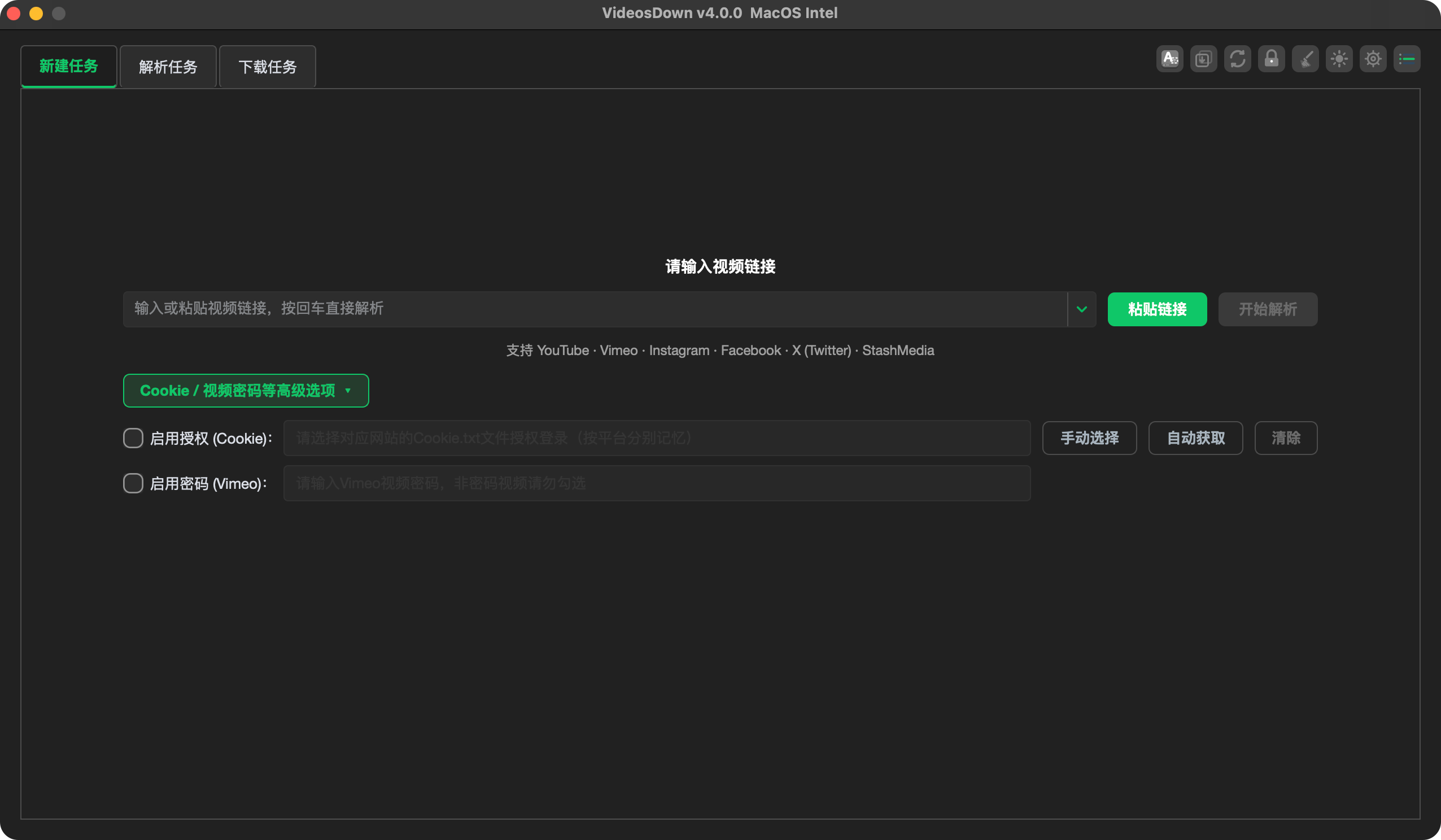Click the 开始解析 button
Viewport: 1441px width, 840px height.
[1268, 309]
